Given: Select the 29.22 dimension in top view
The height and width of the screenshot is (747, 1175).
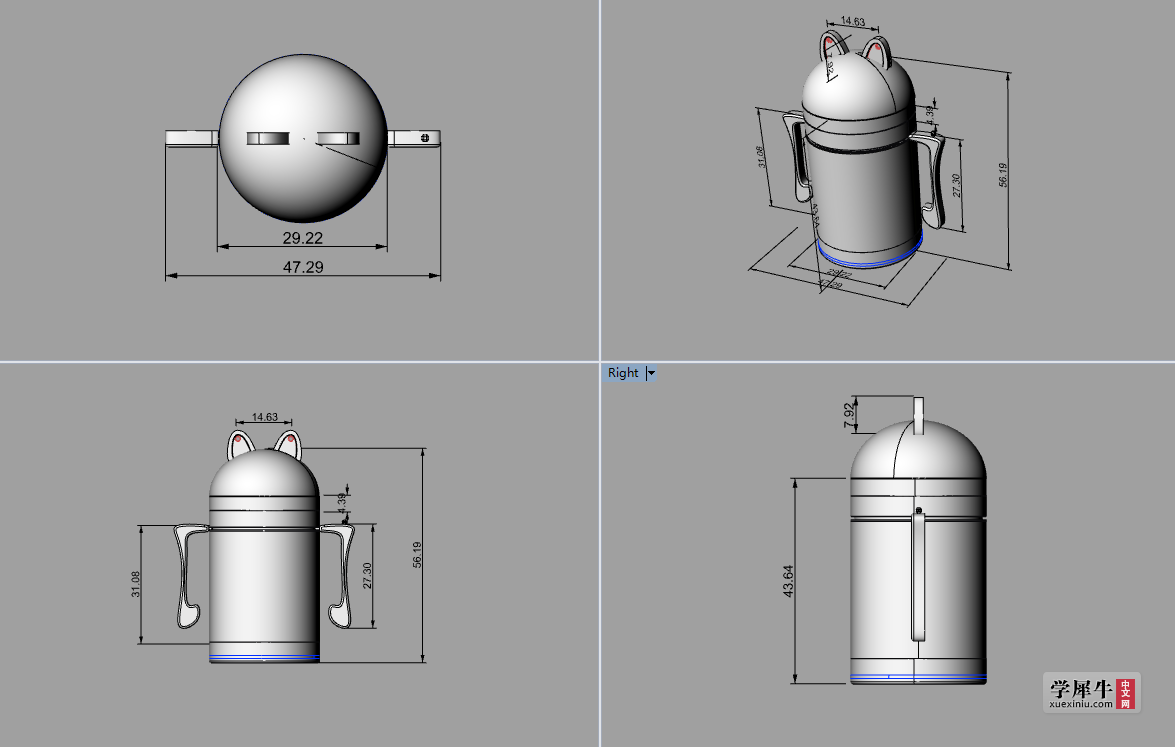Looking at the screenshot, I should (303, 238).
